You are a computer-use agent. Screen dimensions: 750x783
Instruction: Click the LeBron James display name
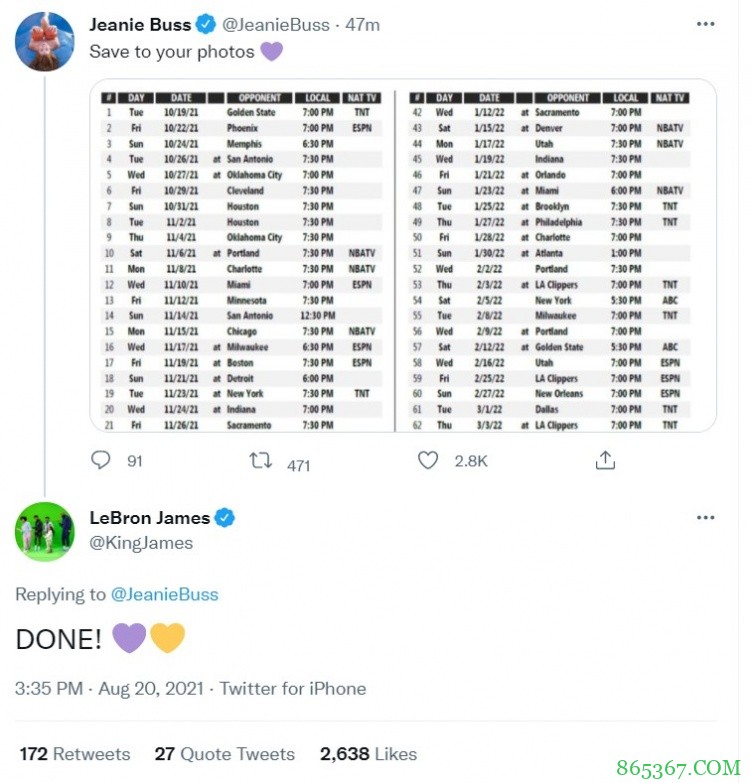coord(149,518)
